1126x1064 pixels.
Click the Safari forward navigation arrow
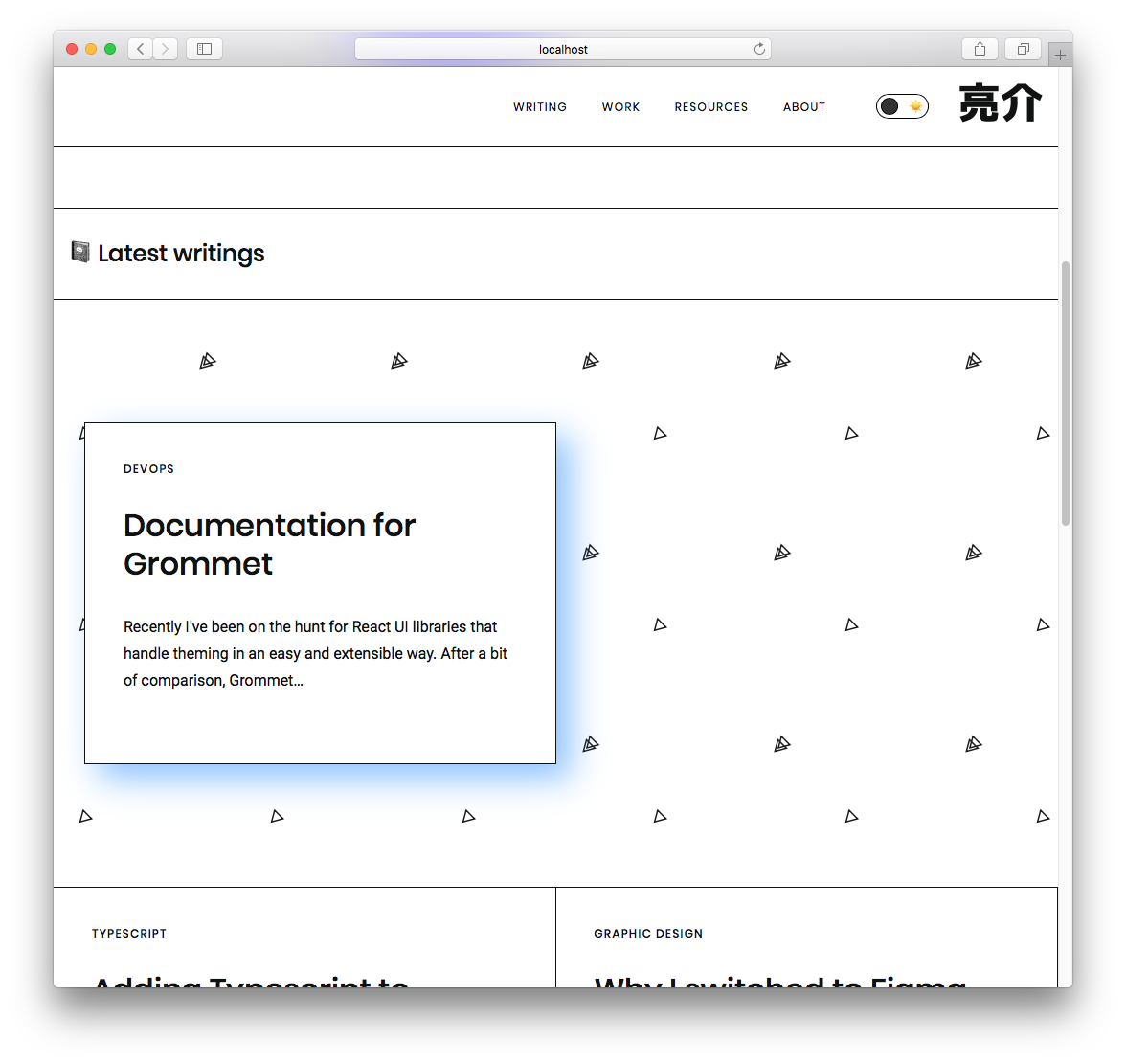pyautogui.click(x=165, y=49)
